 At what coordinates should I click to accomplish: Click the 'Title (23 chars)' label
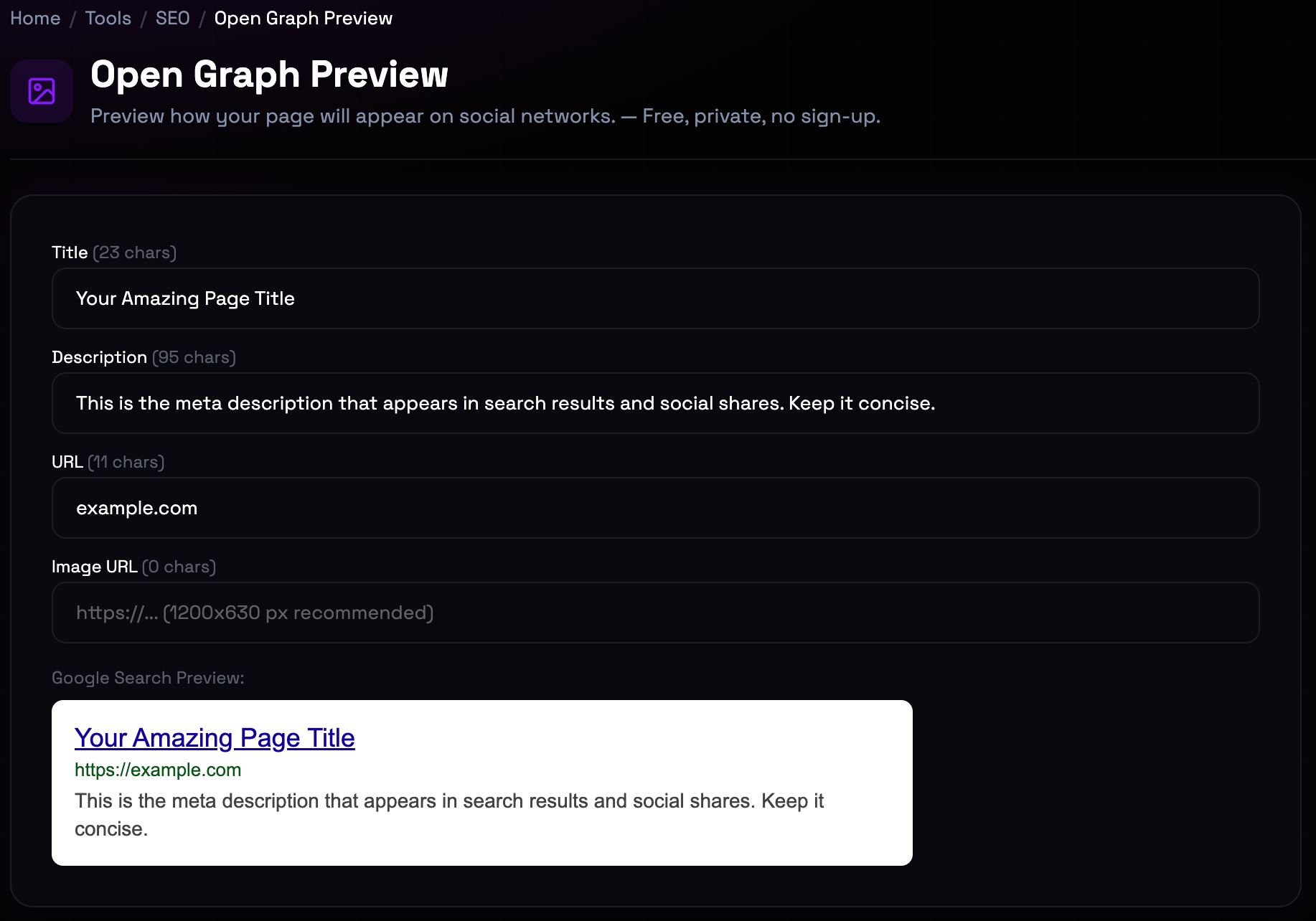[114, 252]
